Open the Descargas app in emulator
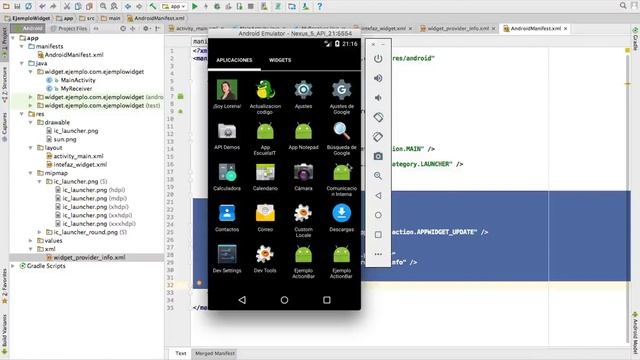The width and height of the screenshot is (640, 360). click(x=342, y=218)
